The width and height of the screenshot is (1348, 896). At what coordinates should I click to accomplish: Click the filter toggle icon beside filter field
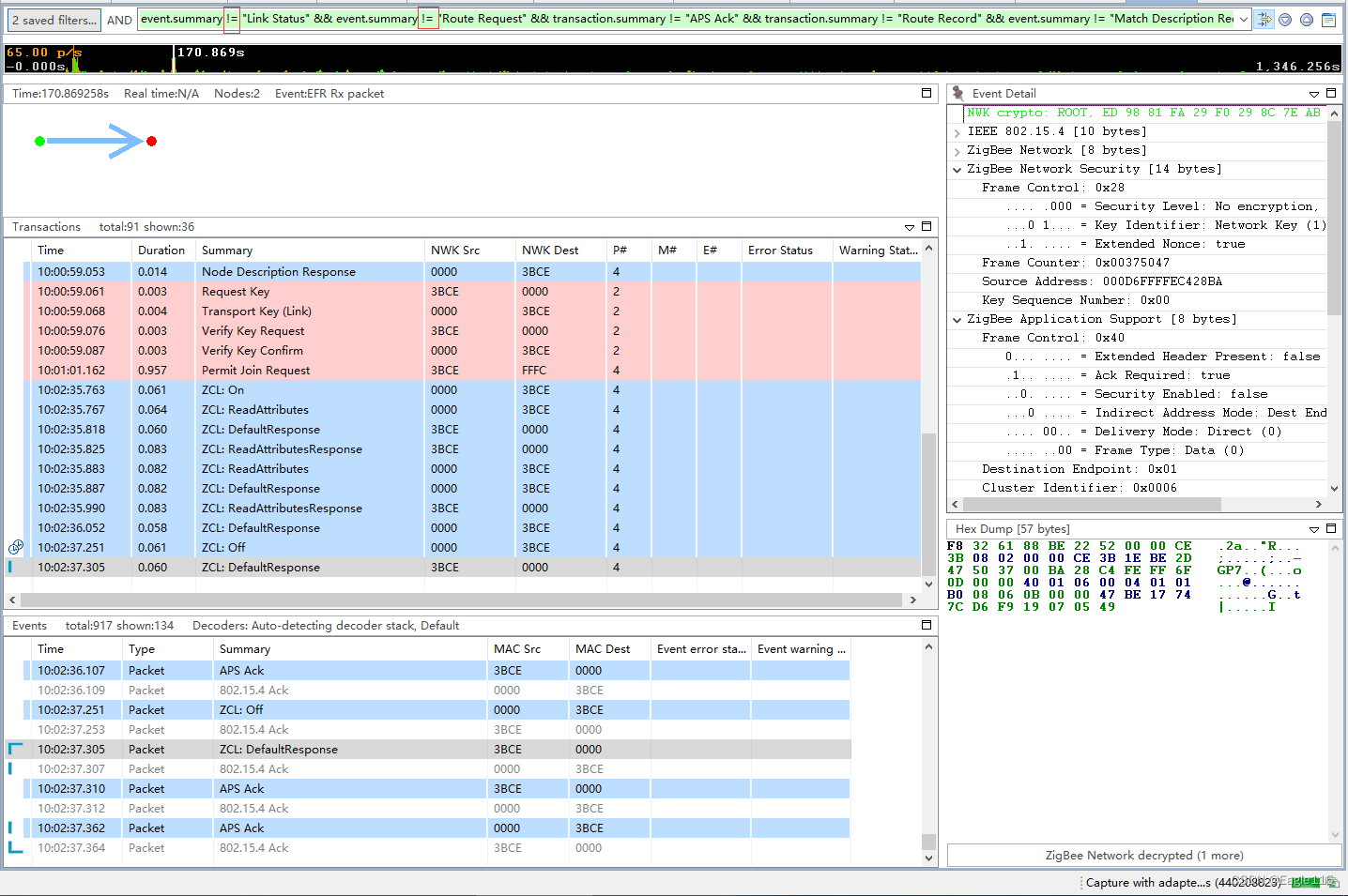click(1264, 19)
